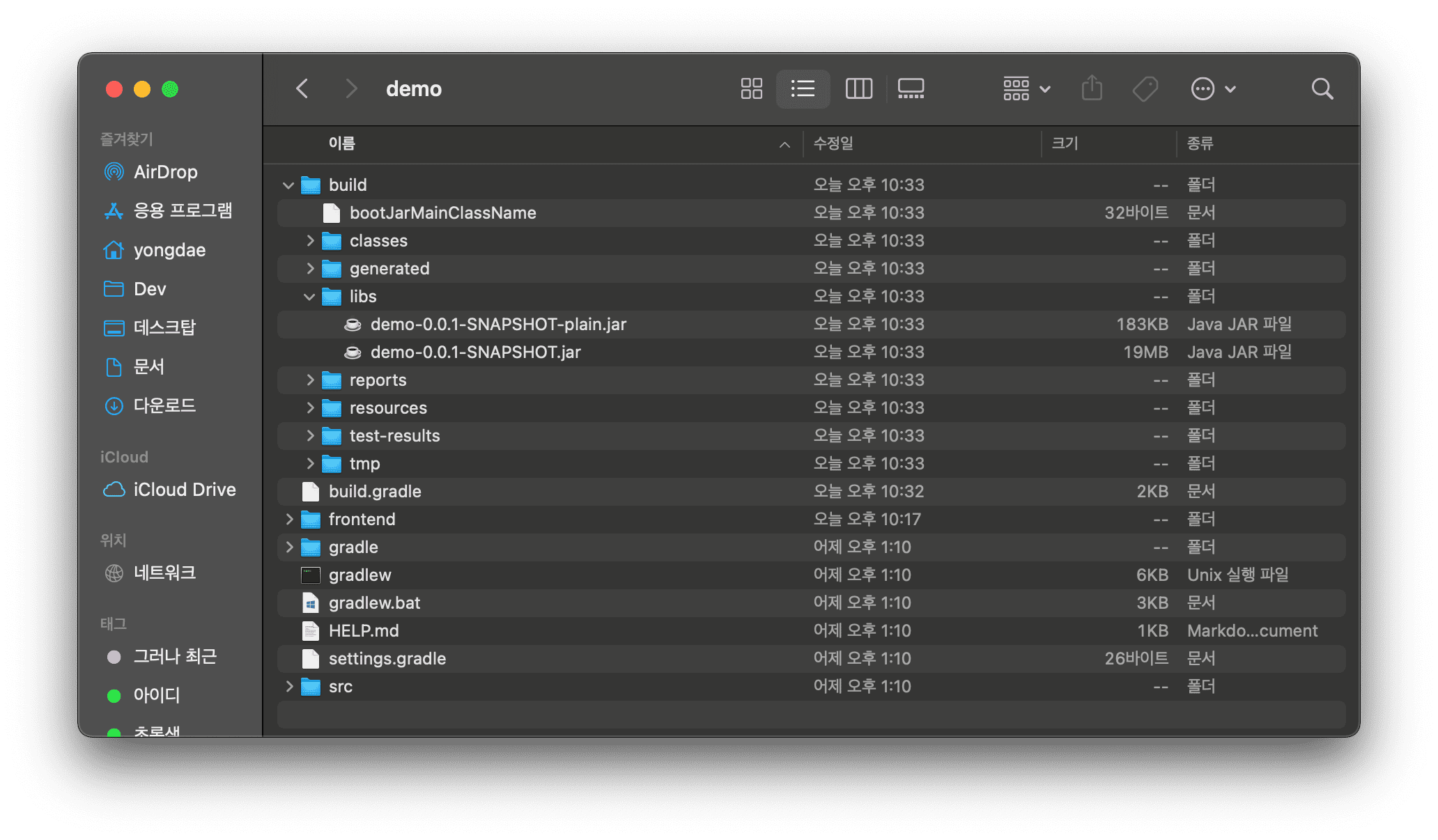Go back with the left arrow
The height and width of the screenshot is (840, 1438).
point(302,88)
